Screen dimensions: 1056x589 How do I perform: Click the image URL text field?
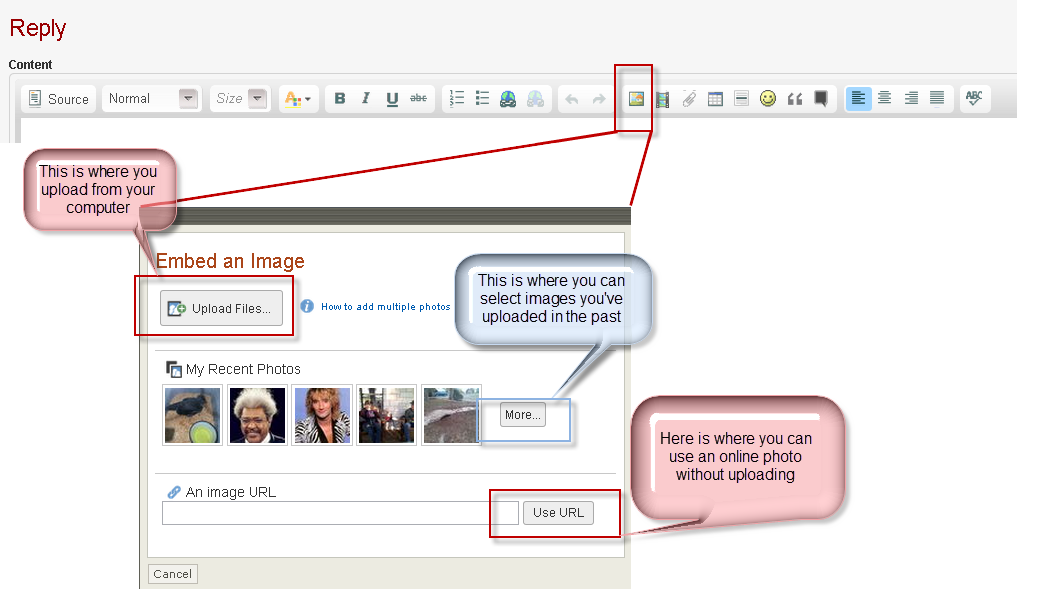coord(340,513)
